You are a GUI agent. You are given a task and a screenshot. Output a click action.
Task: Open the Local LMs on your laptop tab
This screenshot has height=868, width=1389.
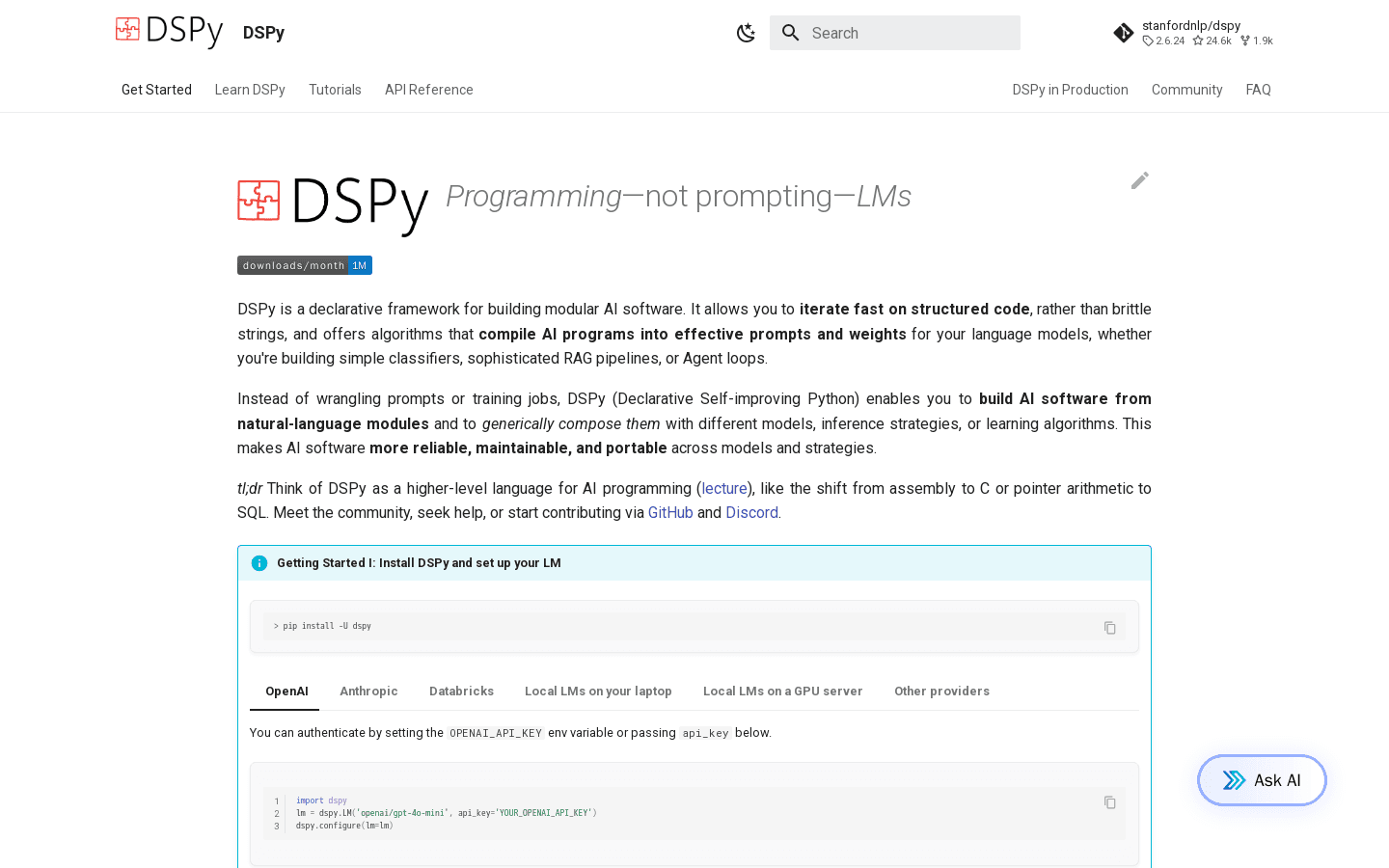click(598, 691)
